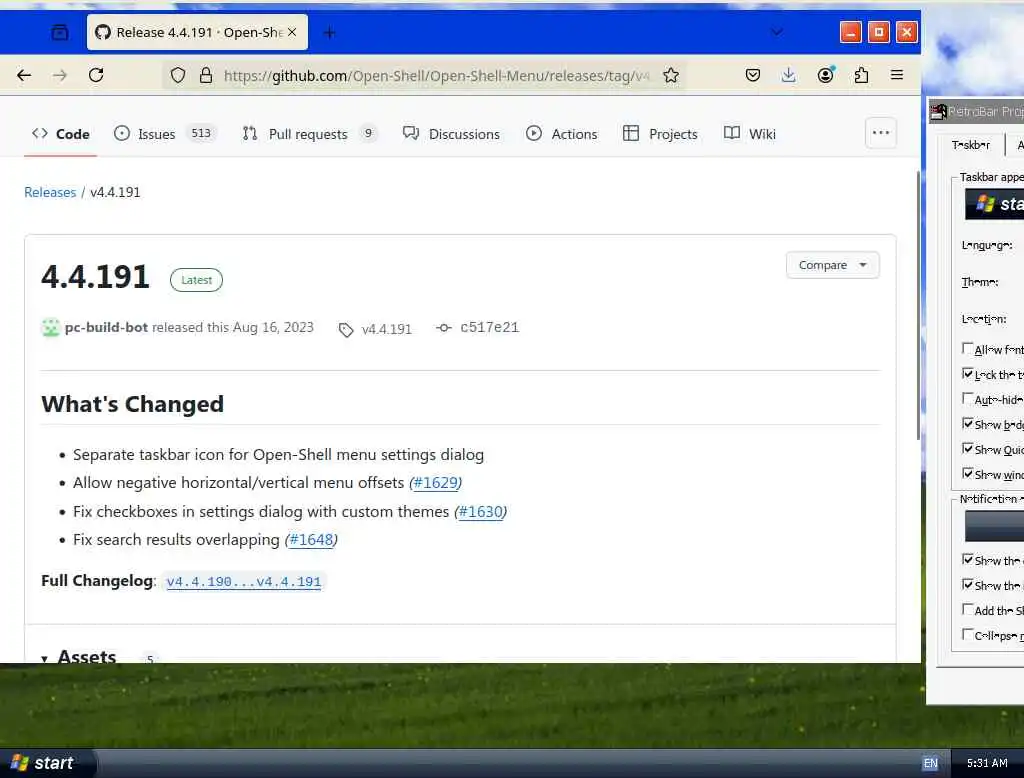
Task: Click the green Latest badge
Action: coord(196,280)
